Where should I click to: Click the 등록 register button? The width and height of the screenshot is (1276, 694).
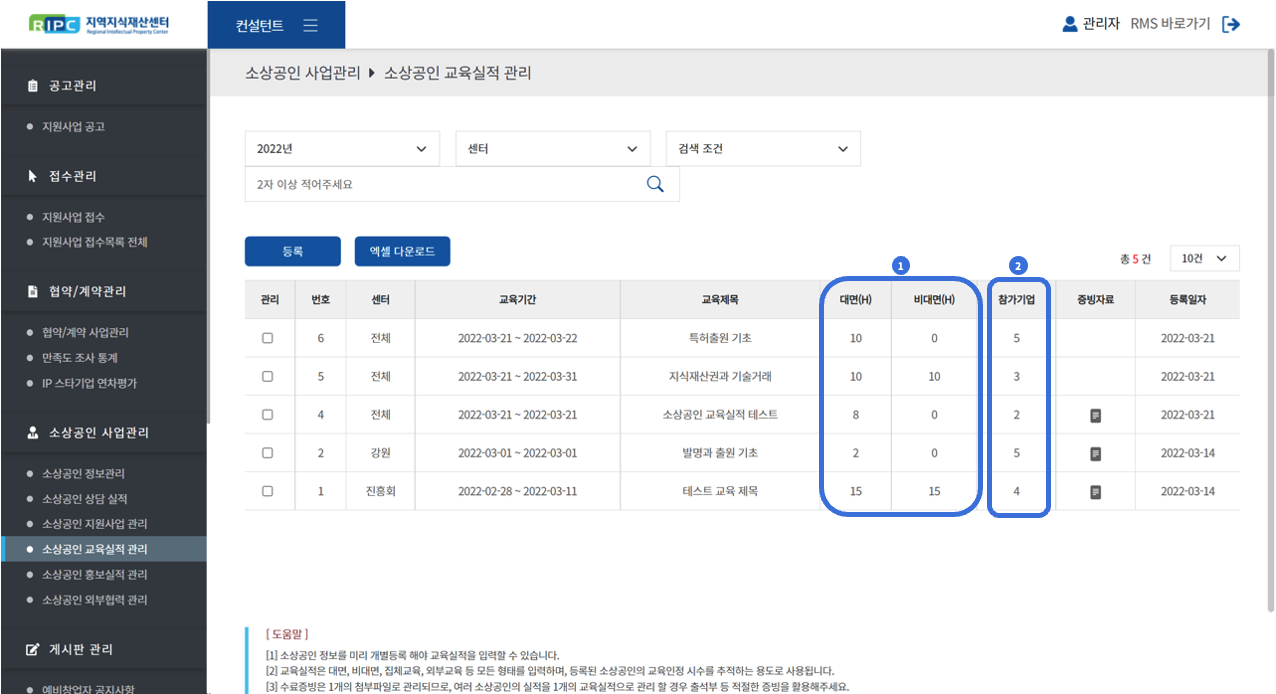(292, 252)
